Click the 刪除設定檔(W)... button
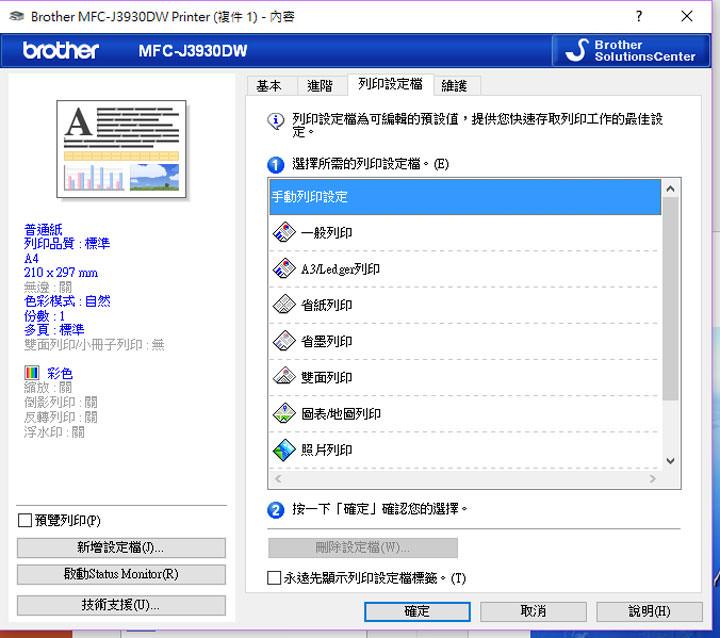This screenshot has width=720, height=638. pos(363,548)
